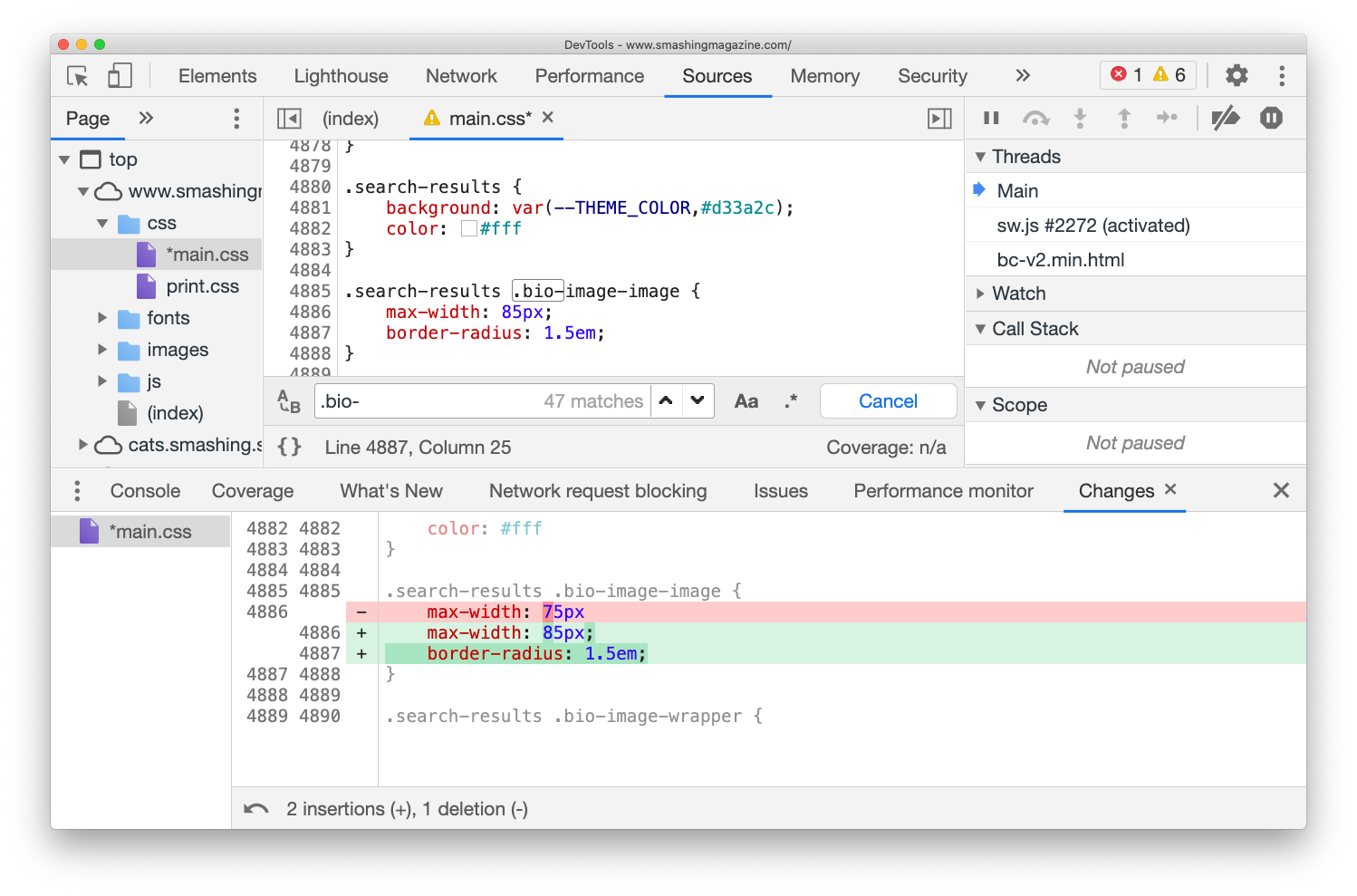The width and height of the screenshot is (1357, 896).
Task: Show more navigator tabs chevron
Action: tap(146, 118)
